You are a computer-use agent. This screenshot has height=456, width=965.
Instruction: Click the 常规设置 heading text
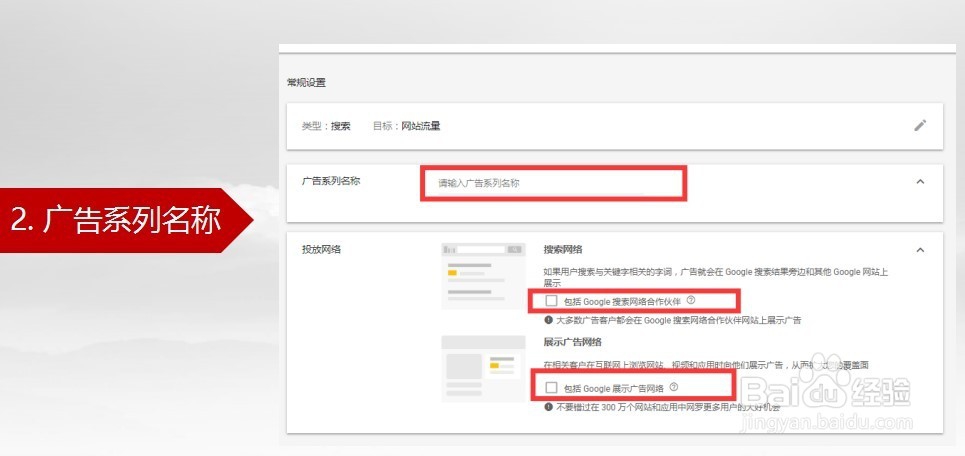pos(306,82)
